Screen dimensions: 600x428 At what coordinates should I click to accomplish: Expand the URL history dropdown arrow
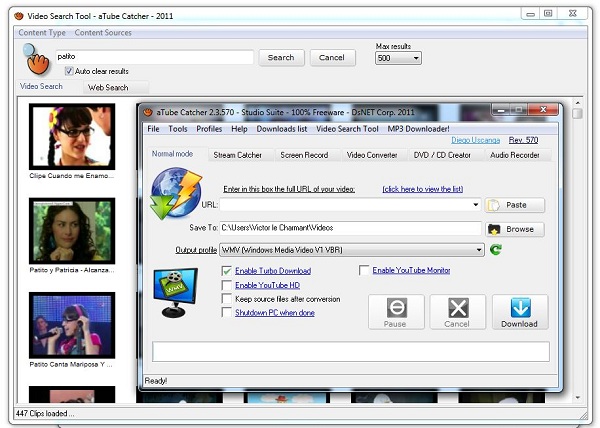(476, 205)
